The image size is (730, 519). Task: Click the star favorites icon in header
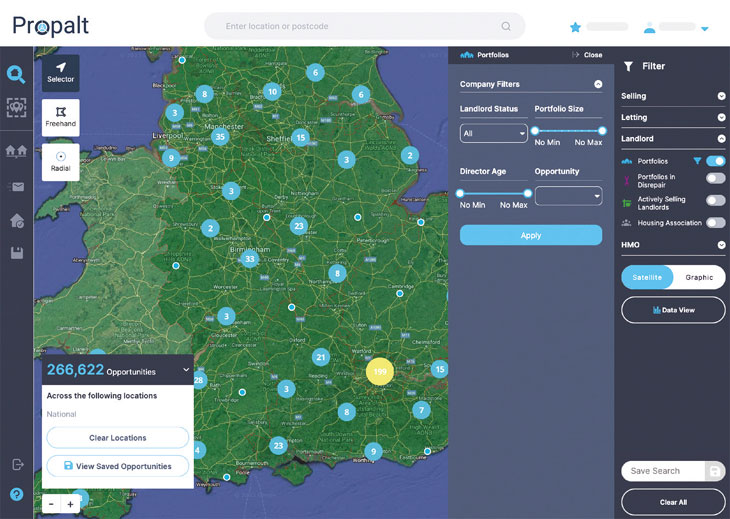[x=575, y=27]
